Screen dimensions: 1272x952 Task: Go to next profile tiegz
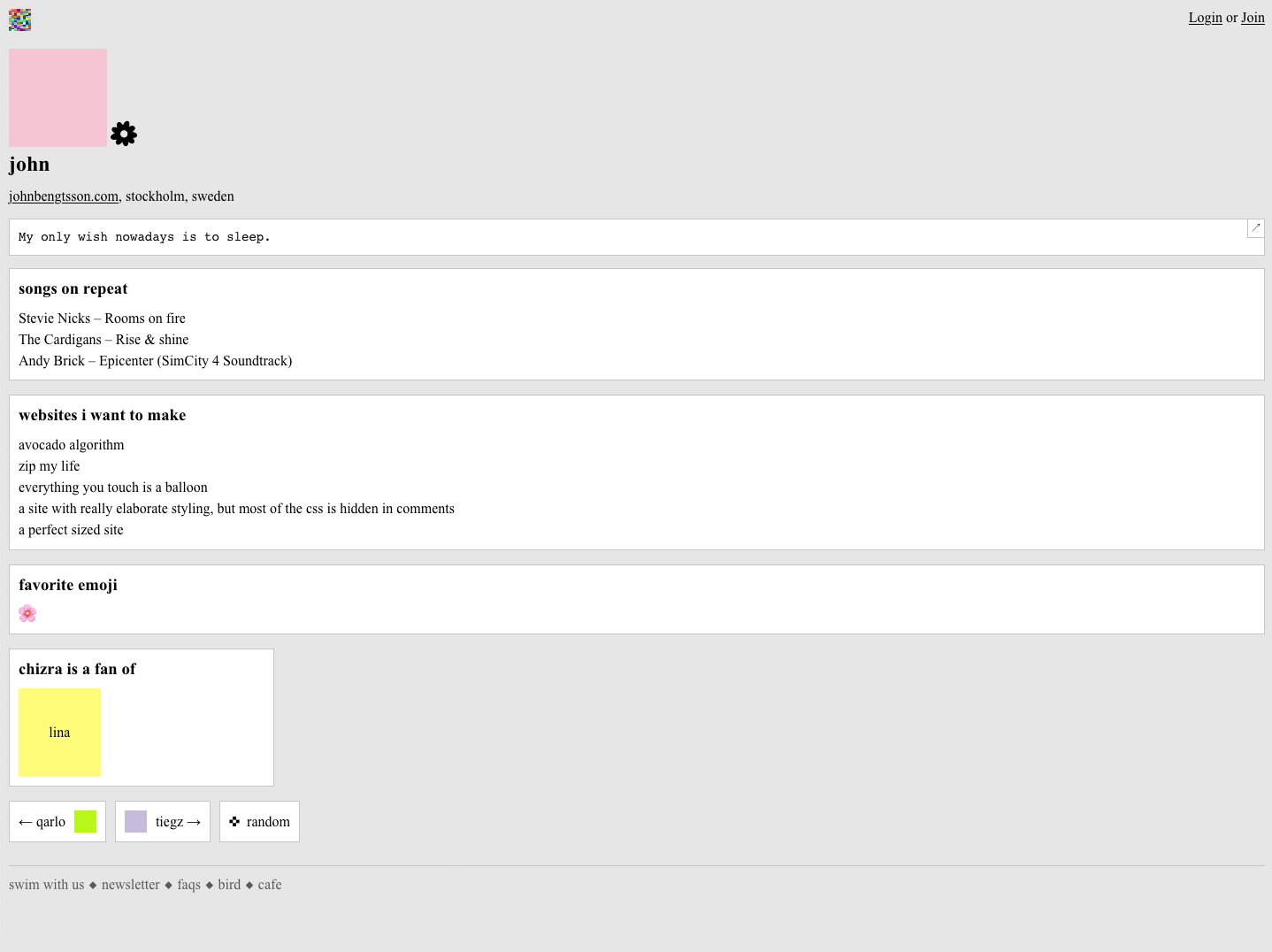coord(177,822)
